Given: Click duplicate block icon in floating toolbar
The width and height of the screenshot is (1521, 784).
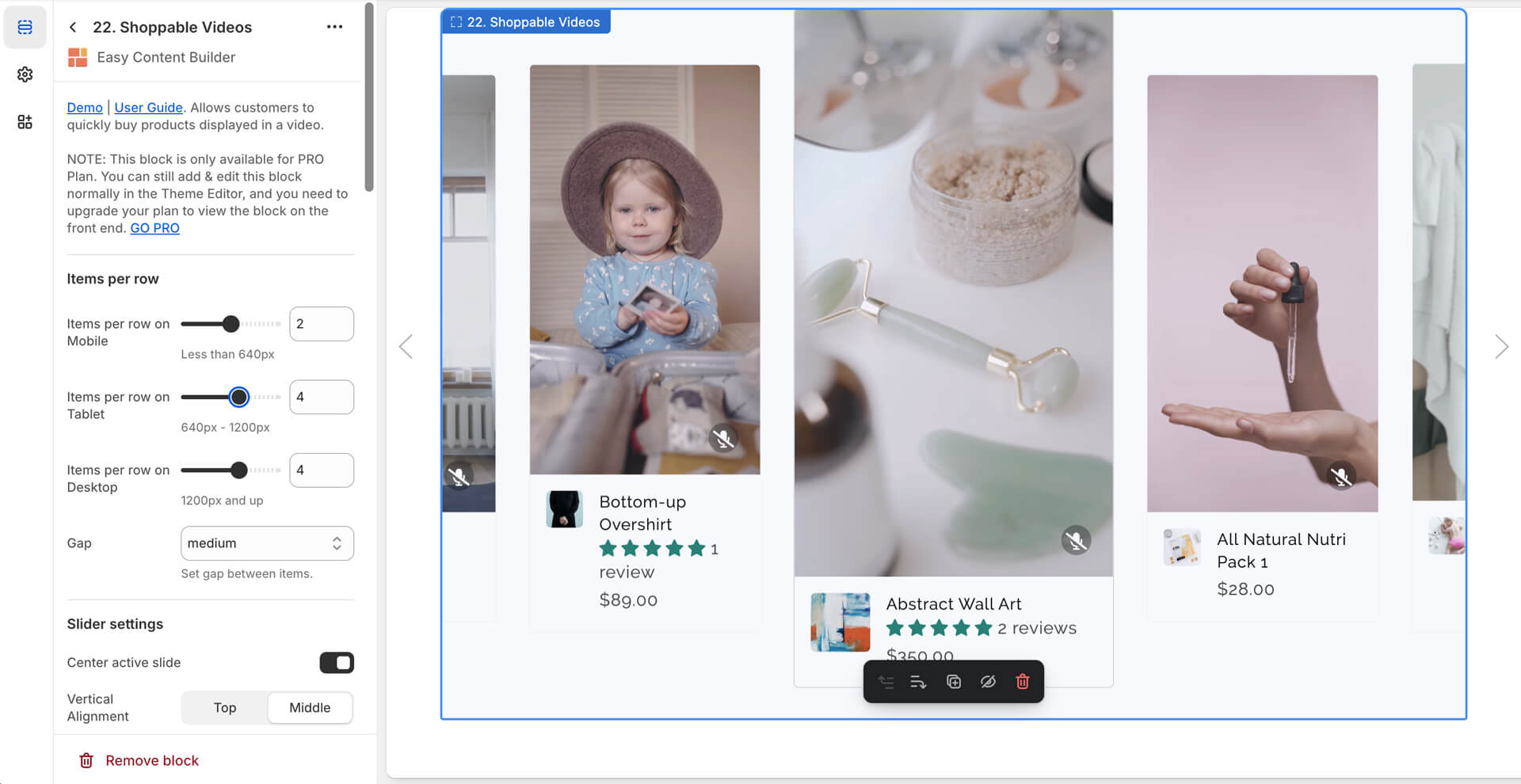Looking at the screenshot, I should (954, 682).
